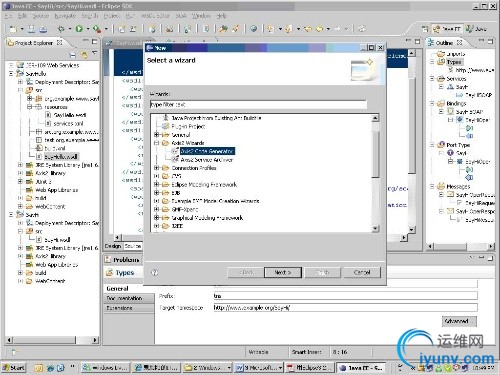This screenshot has width=500, height=375.
Task: Expand the Connection Profiles folder
Action: point(156,168)
